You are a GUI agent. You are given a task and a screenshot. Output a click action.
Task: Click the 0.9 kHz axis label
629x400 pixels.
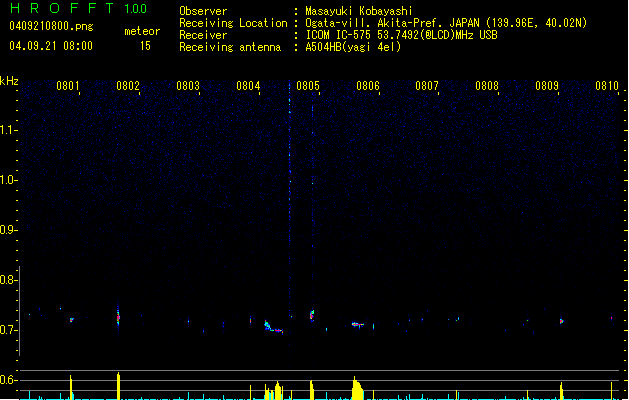[x=8, y=230]
